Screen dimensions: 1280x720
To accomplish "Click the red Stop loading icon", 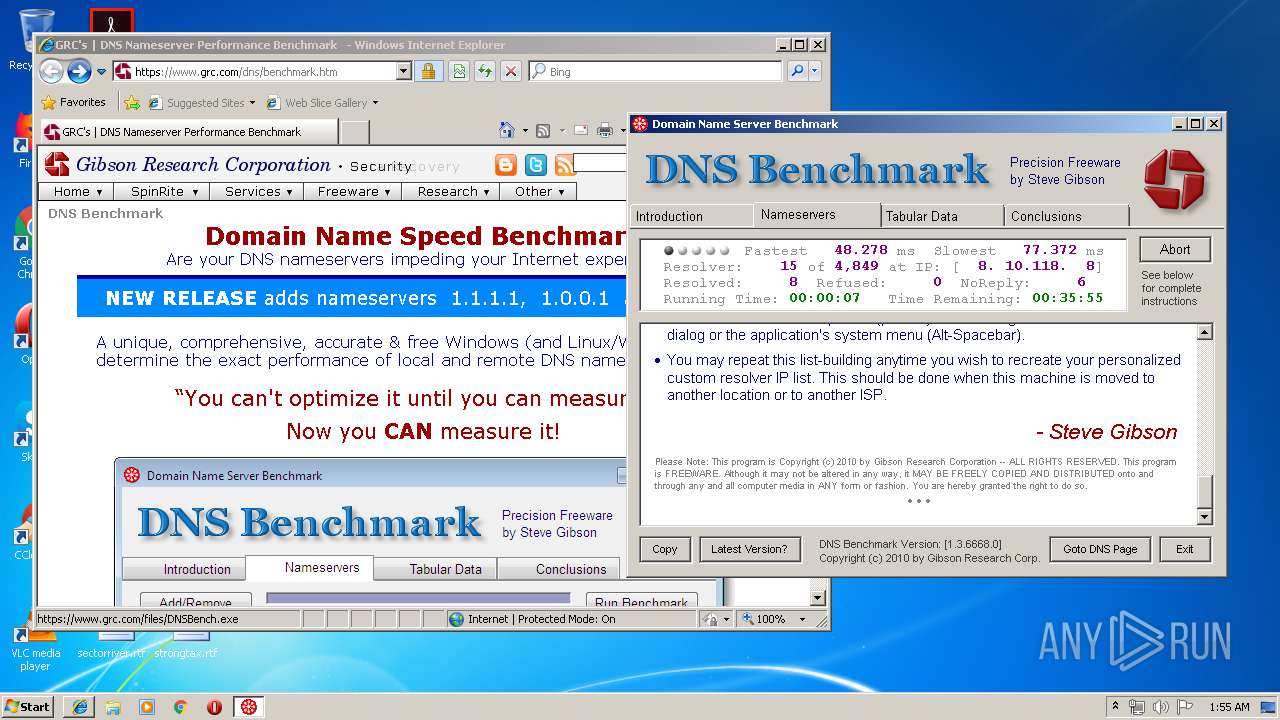I will tap(511, 71).
